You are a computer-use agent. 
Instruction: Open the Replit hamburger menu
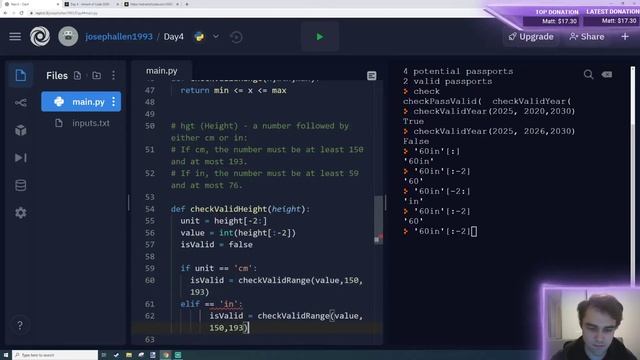pyautogui.click(x=15, y=37)
